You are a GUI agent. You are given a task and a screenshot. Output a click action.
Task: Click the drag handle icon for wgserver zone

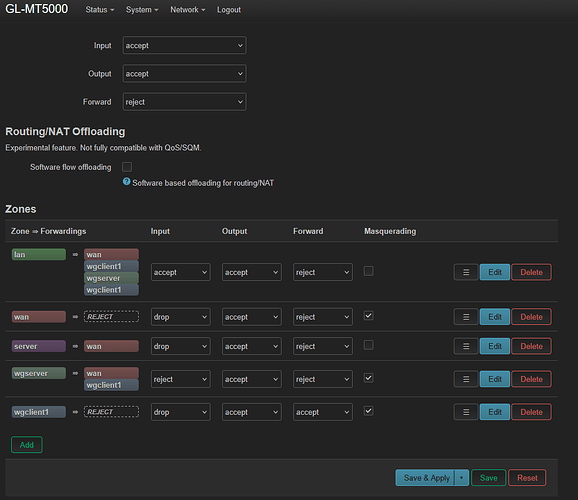pyautogui.click(x=466, y=379)
